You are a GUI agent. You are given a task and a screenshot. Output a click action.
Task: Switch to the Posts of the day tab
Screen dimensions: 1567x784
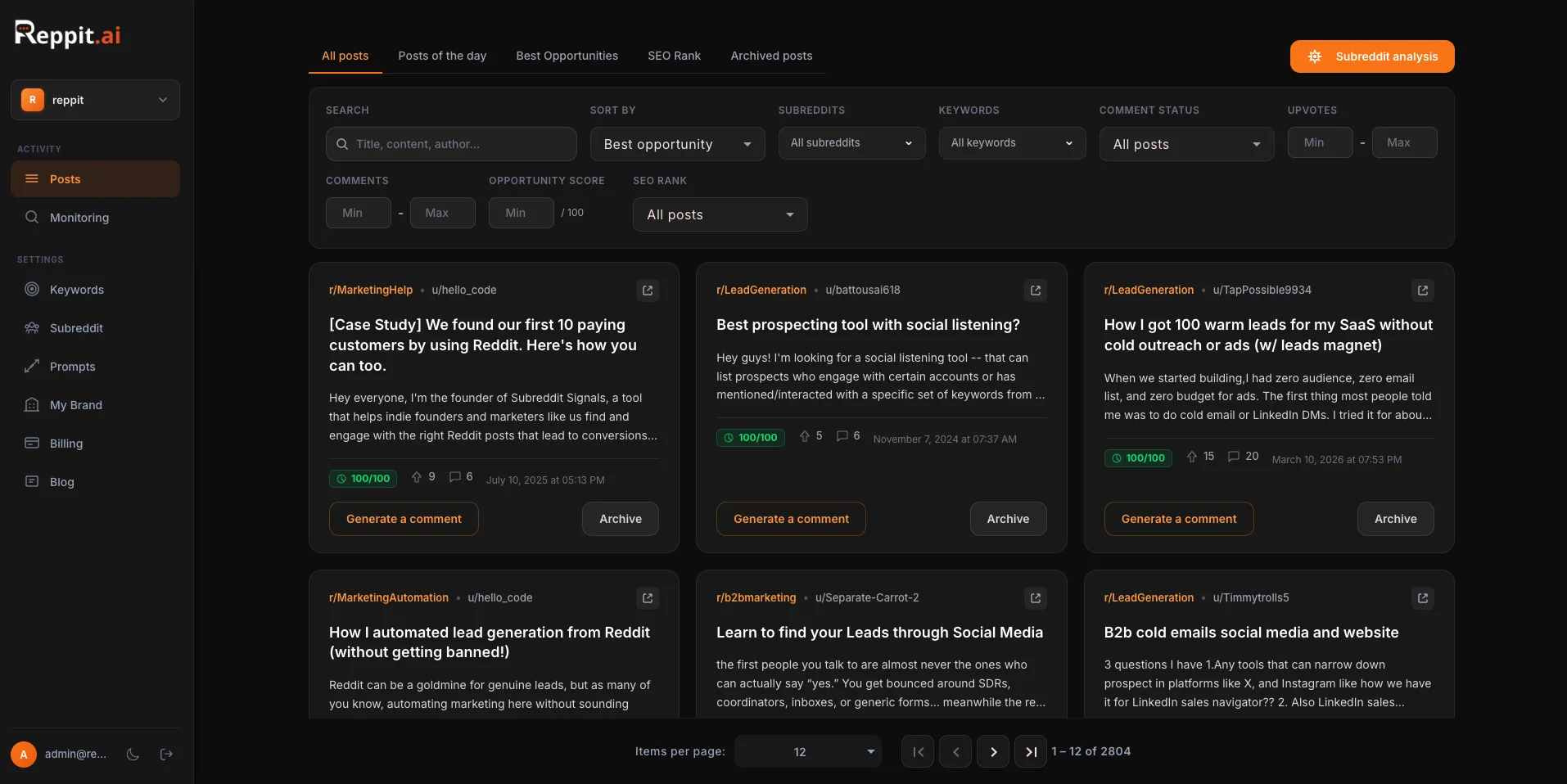click(441, 56)
